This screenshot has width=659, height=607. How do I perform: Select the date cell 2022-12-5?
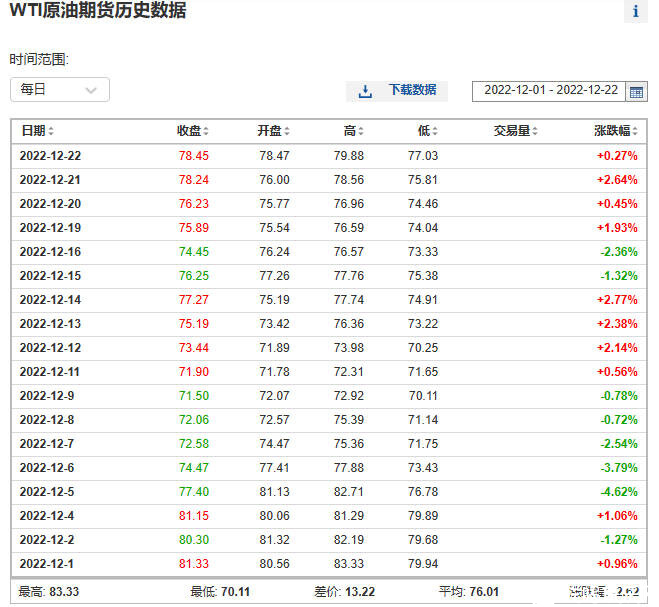click(x=47, y=491)
